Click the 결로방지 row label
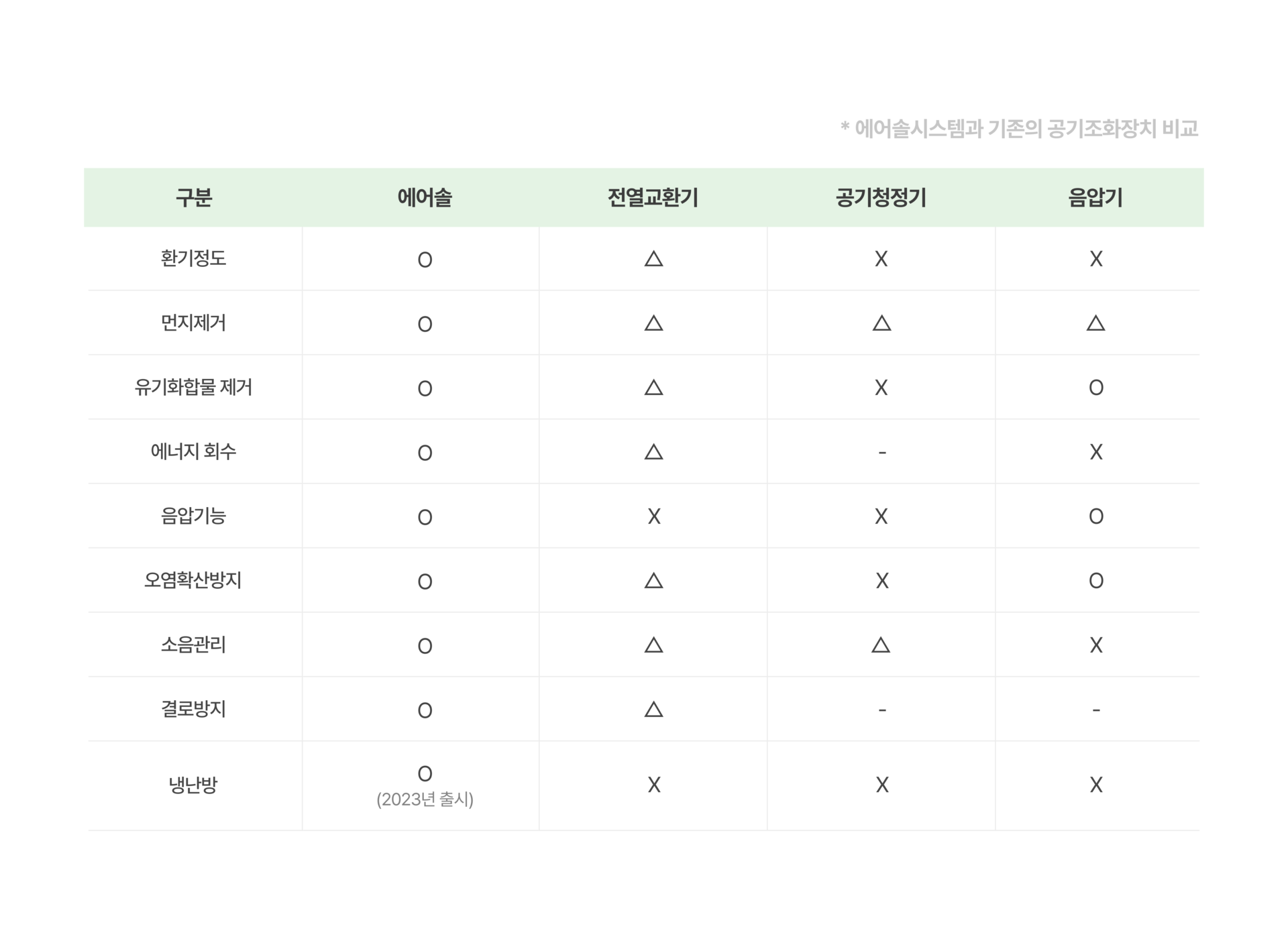The width and height of the screenshot is (1288, 945). (193, 709)
